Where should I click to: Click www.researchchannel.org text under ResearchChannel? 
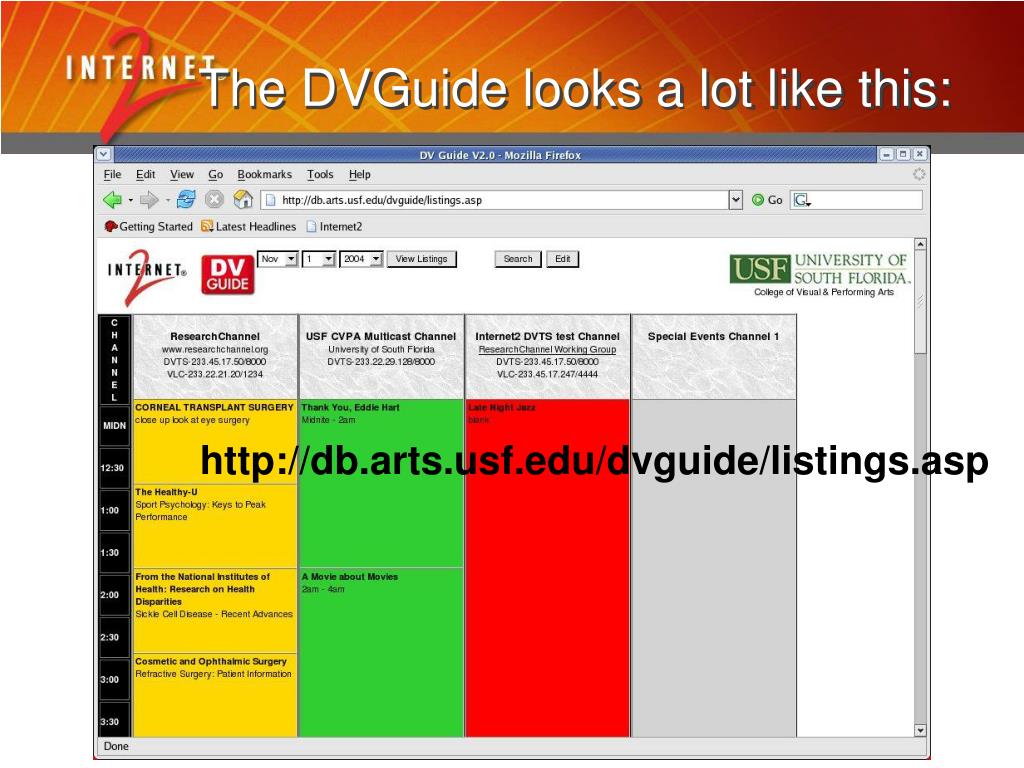tap(215, 349)
